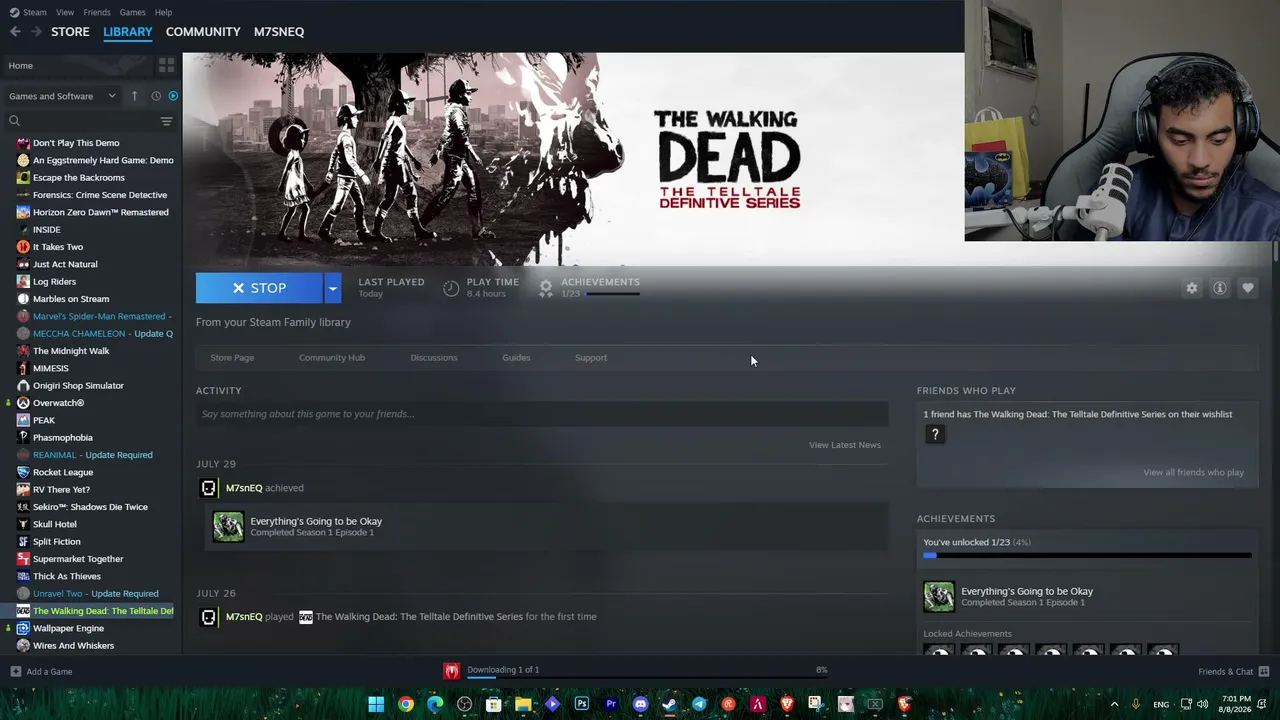Screen dimensions: 1280x720
Task: Click the library search magnifier icon
Action: pyautogui.click(x=14, y=121)
